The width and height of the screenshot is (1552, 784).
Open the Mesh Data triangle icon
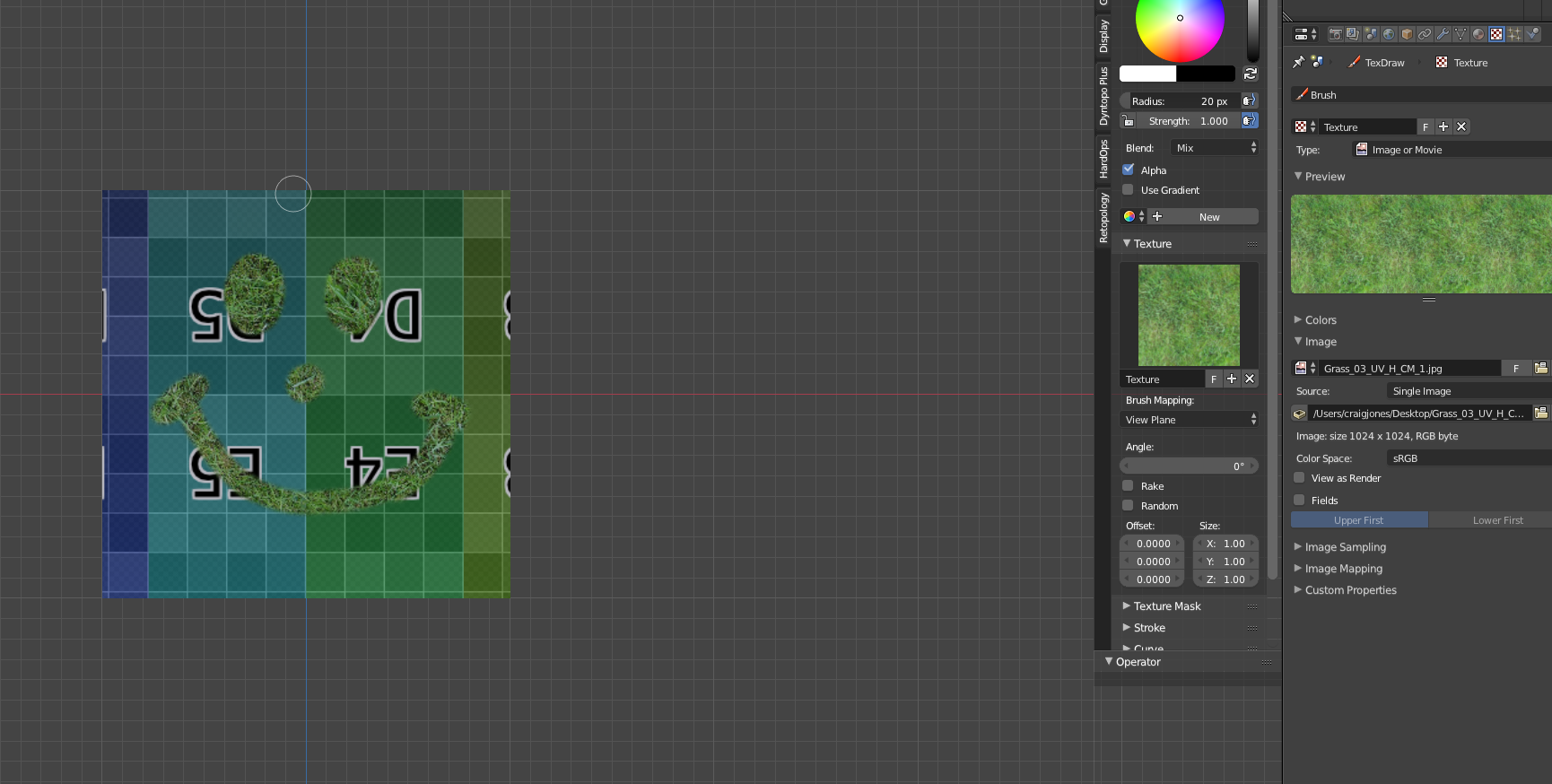click(1460, 34)
